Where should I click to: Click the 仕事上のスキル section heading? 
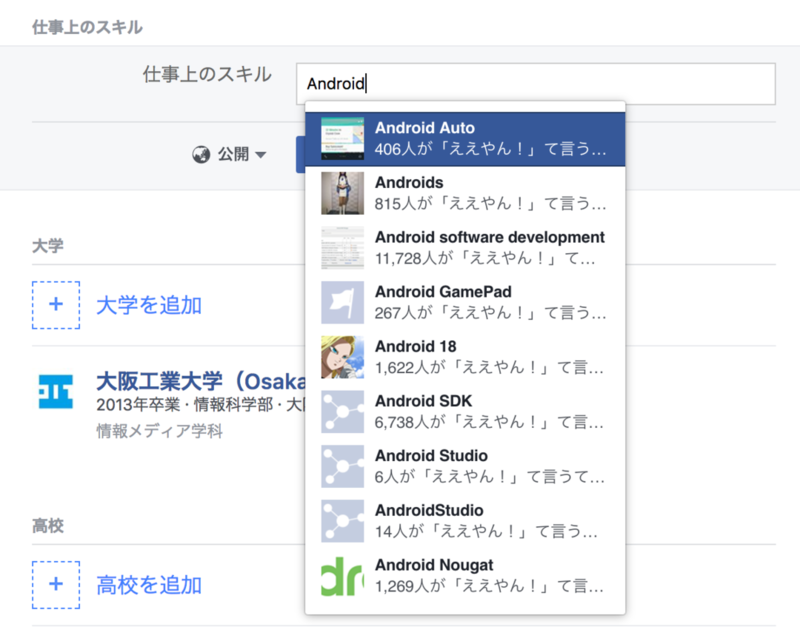87,27
